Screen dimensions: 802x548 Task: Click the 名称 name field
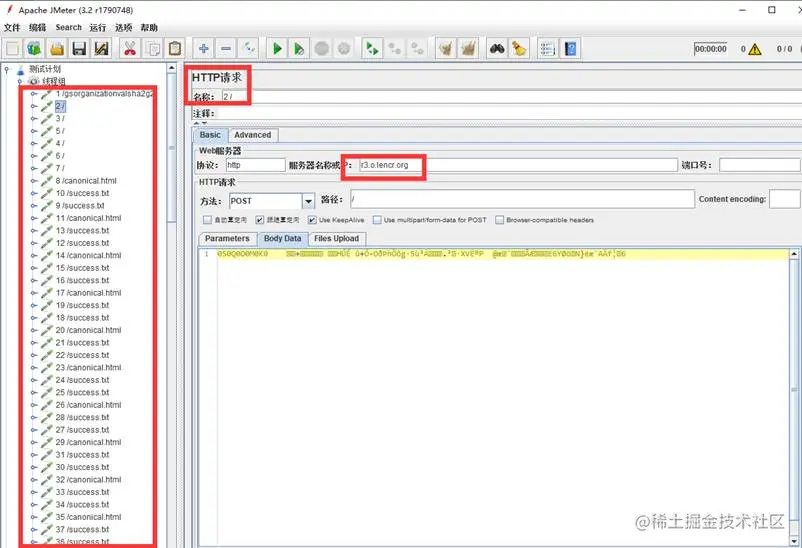tap(511, 96)
